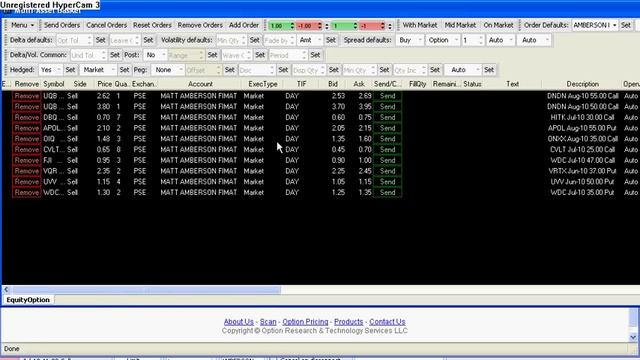Click the Fade by input field
The height and width of the screenshot is (360, 640).
coord(279,40)
